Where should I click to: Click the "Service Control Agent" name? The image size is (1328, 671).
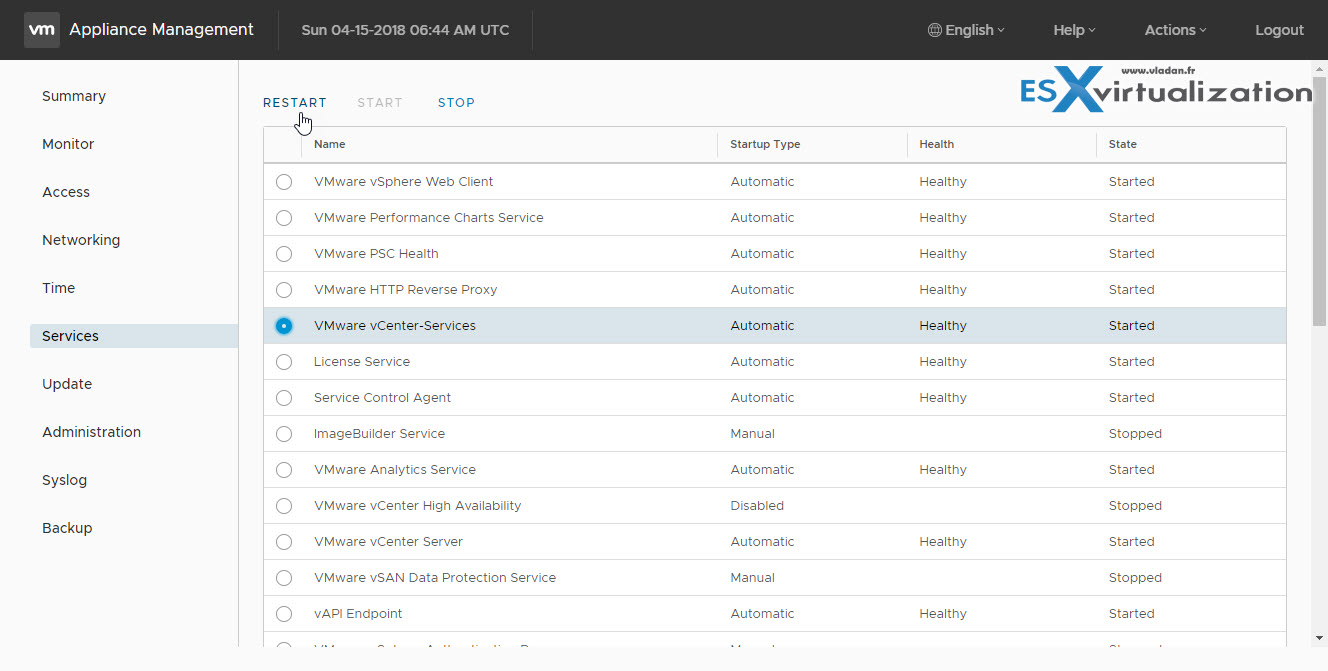click(x=383, y=398)
